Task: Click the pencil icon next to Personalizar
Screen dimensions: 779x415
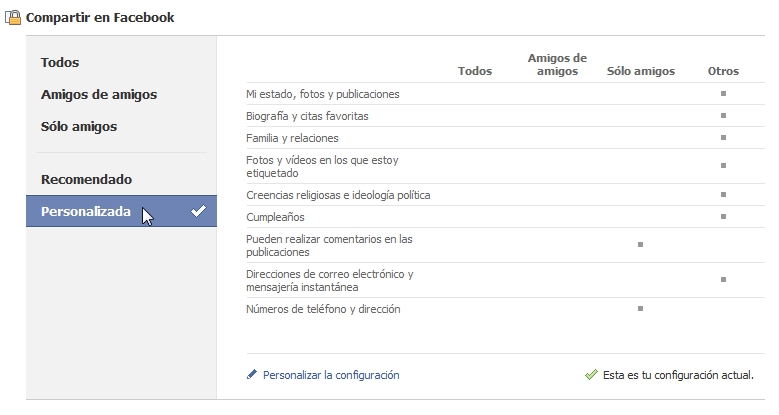Action: coord(252,375)
